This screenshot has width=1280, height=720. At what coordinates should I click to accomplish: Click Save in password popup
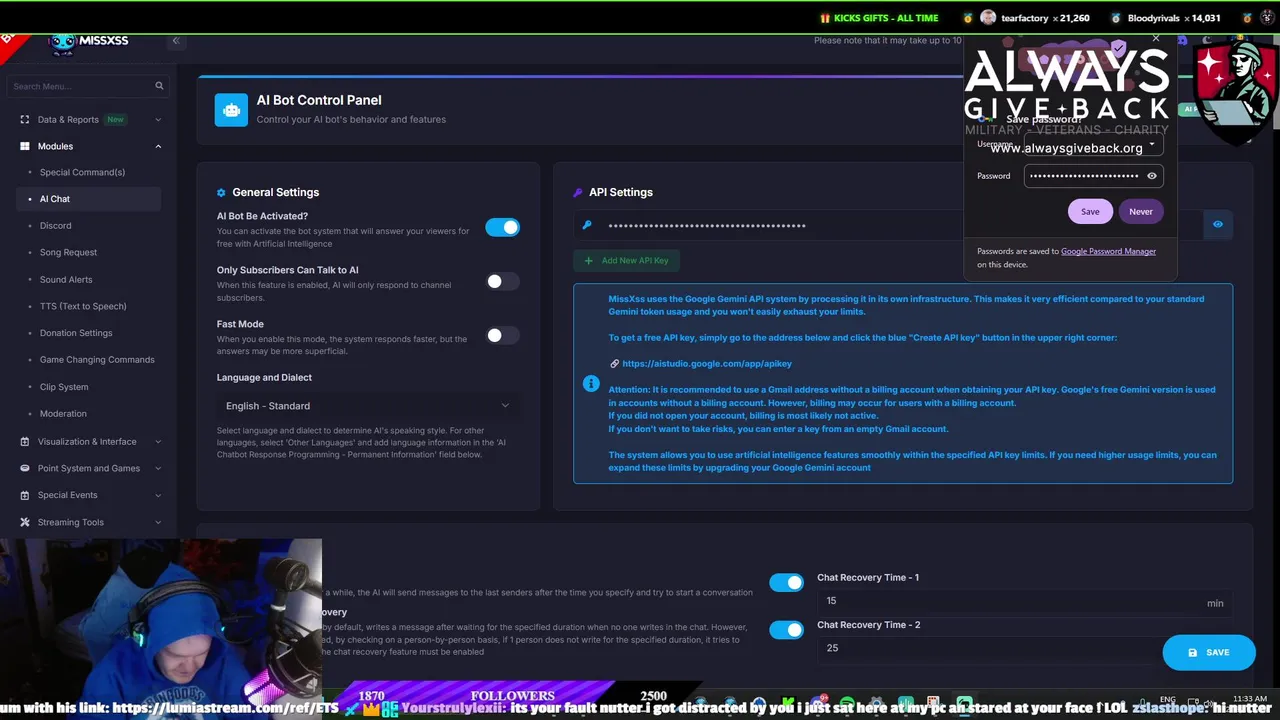click(x=1090, y=212)
